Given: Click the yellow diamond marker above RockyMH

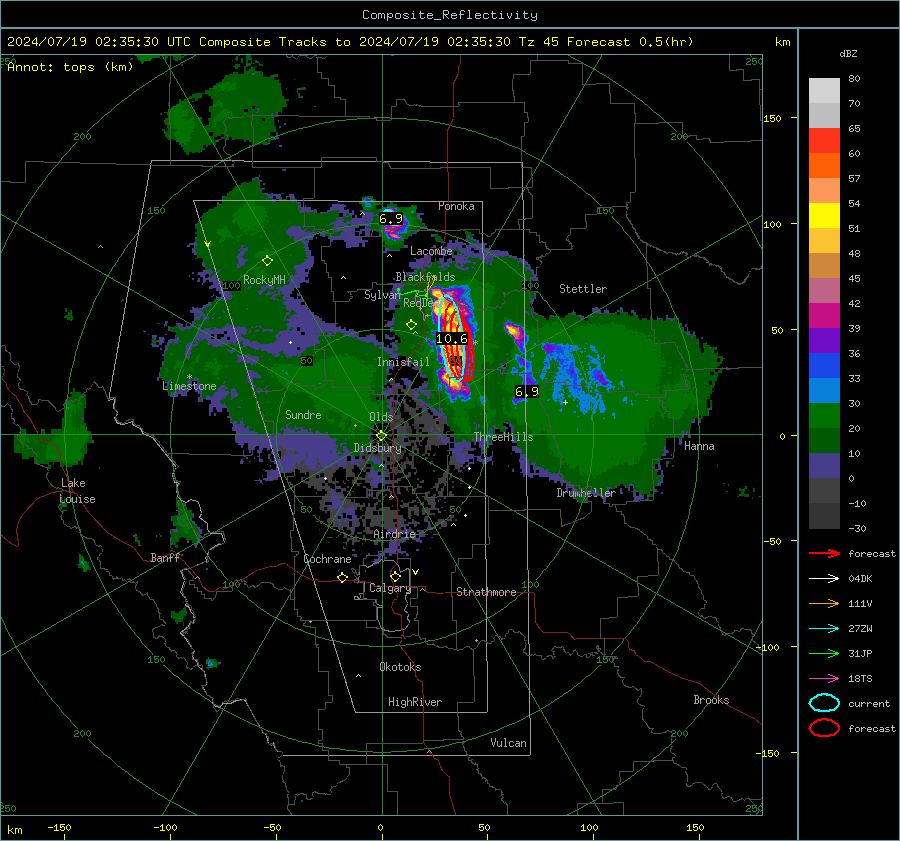Looking at the screenshot, I should [x=267, y=261].
